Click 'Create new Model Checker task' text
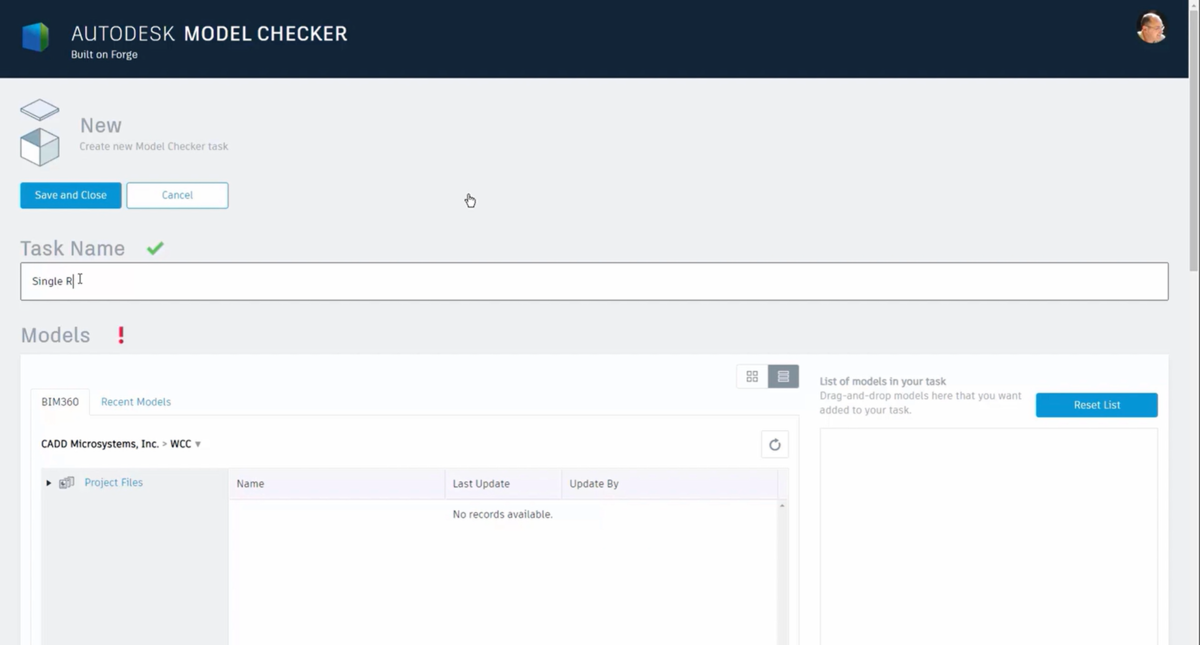Screen dimensions: 1200x645 [154, 146]
